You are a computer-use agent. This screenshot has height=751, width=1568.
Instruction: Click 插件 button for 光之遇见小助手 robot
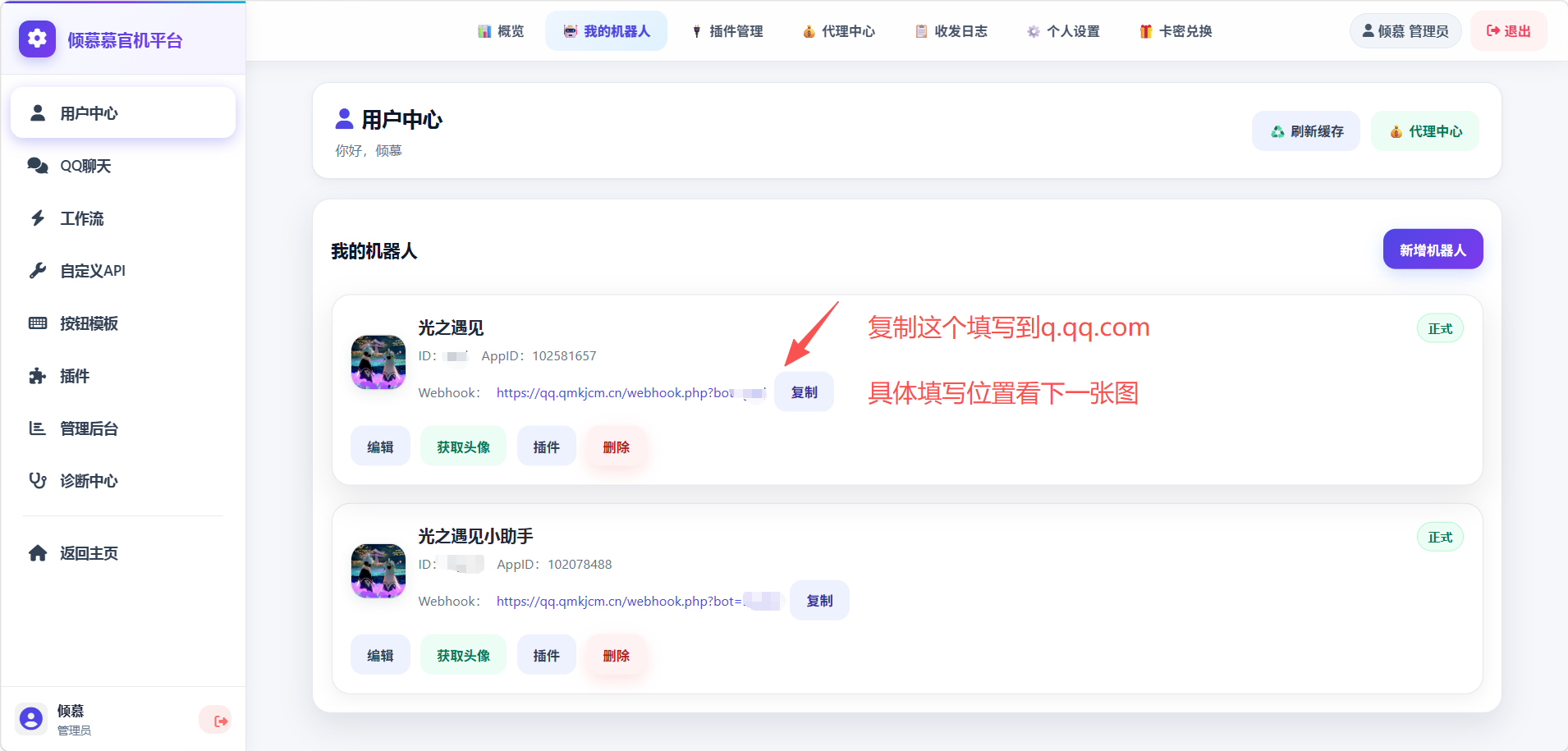point(546,656)
